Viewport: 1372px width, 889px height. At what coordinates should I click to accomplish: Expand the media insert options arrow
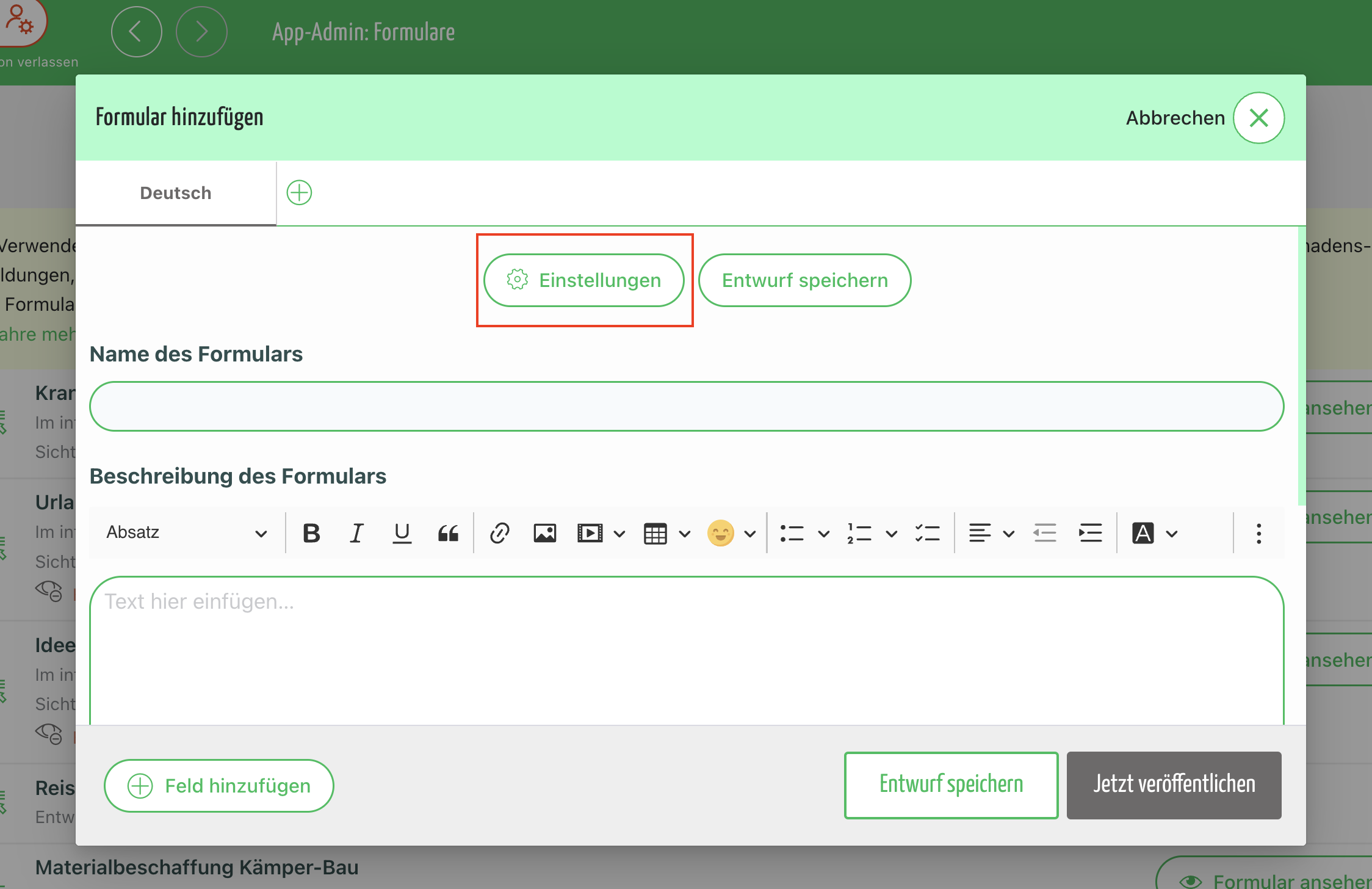[619, 534]
